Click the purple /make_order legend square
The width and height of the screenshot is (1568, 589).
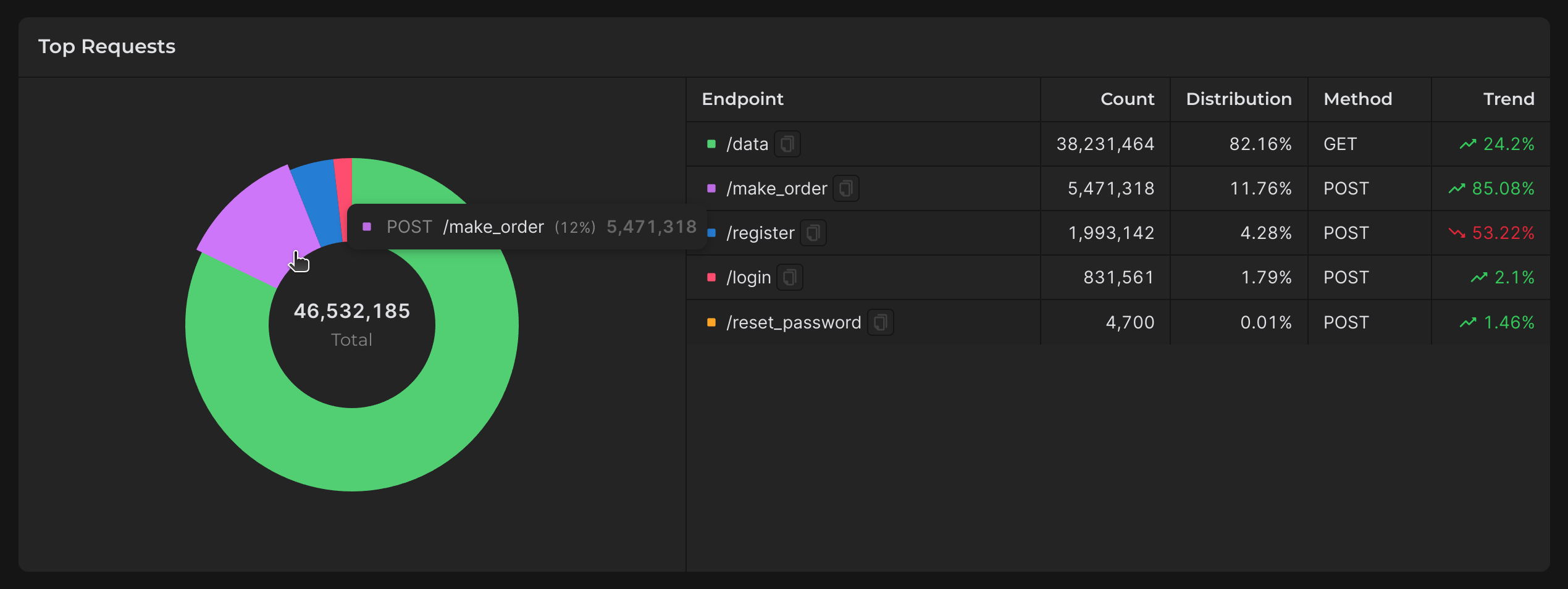(711, 189)
